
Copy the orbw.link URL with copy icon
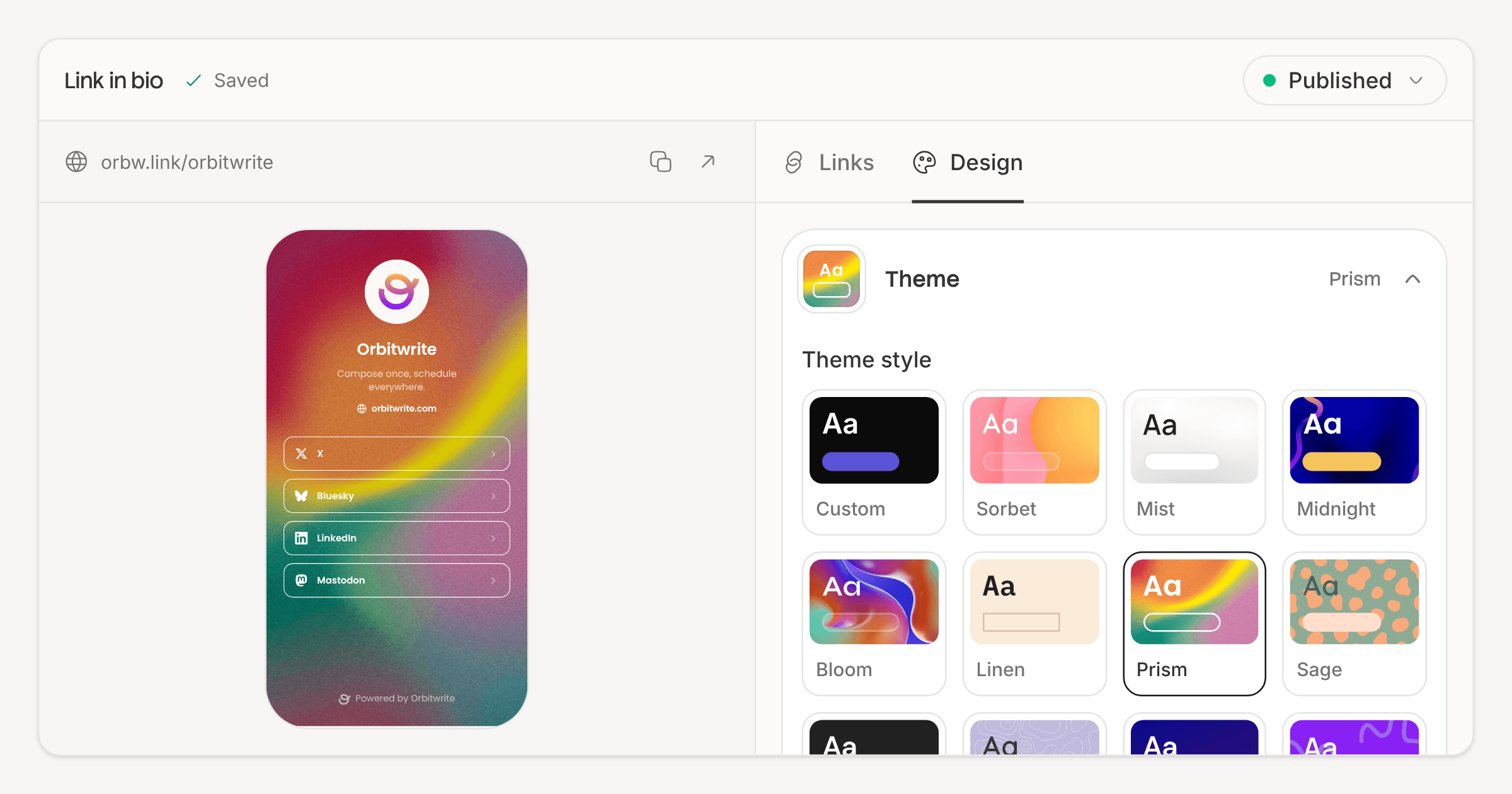tap(660, 162)
